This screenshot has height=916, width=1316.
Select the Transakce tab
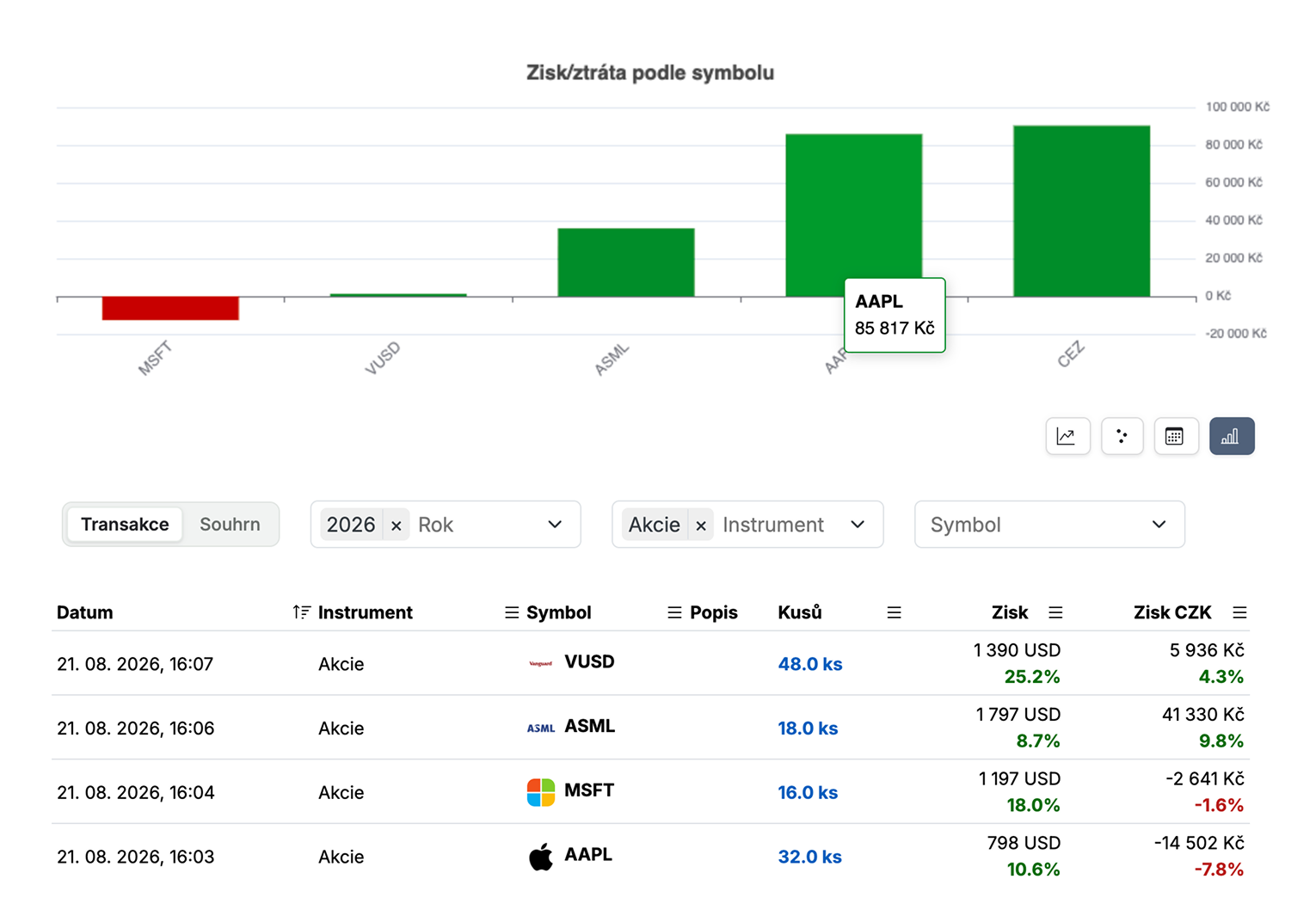tap(125, 525)
